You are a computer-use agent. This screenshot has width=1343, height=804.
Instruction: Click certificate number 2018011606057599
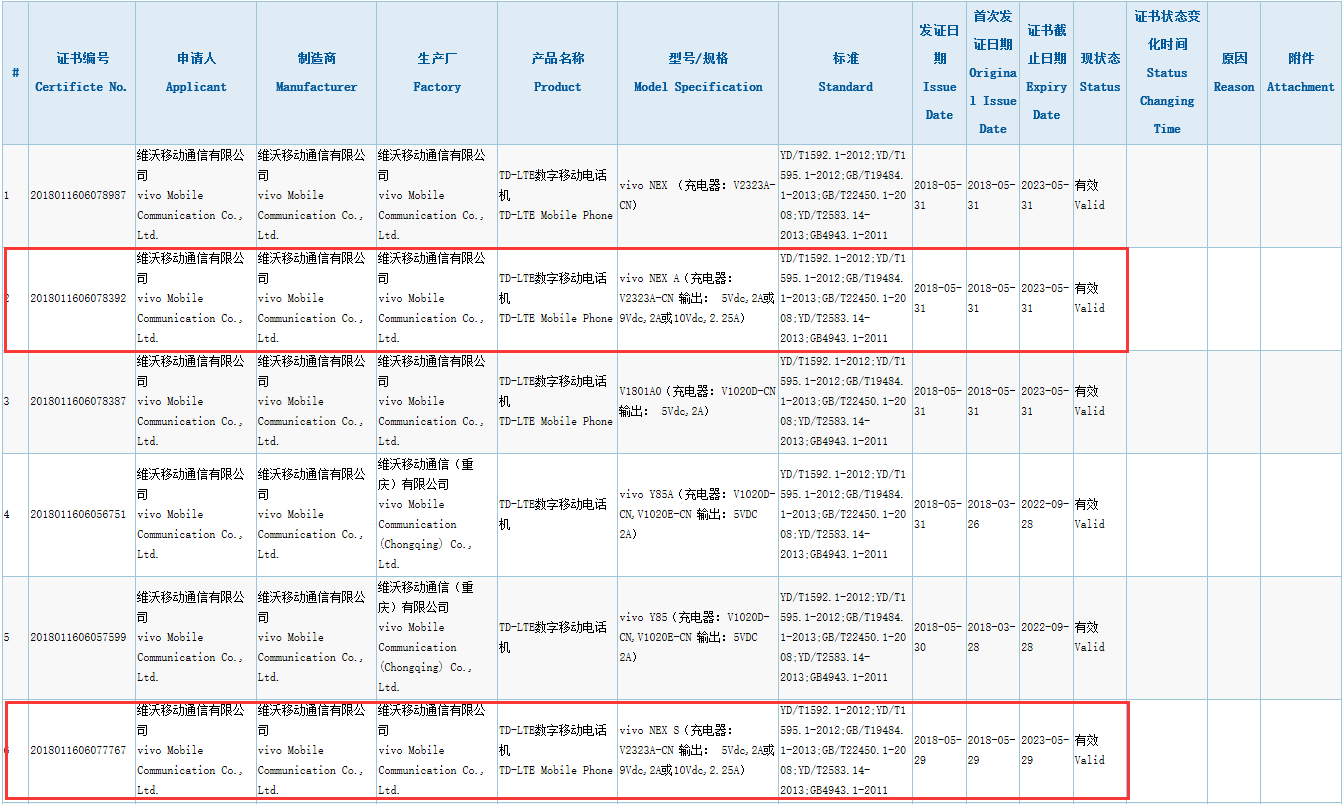pos(79,638)
